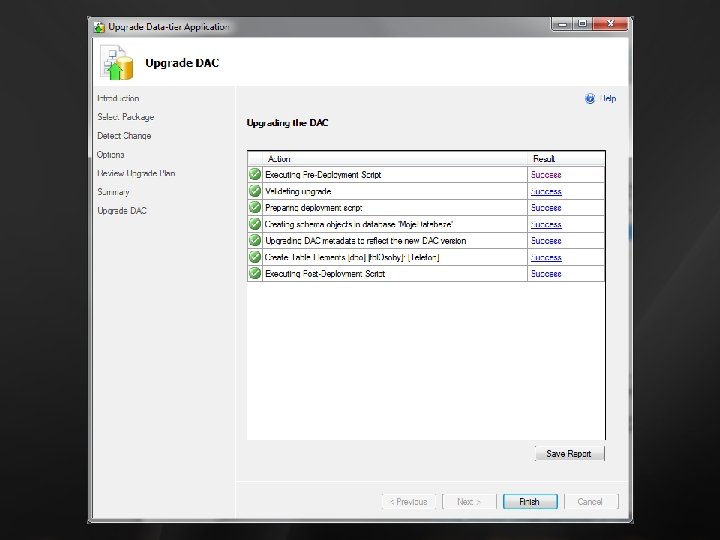Viewport: 720px width, 540px height.
Task: Open Success link for Pre-Deployment Script
Action: tap(546, 175)
